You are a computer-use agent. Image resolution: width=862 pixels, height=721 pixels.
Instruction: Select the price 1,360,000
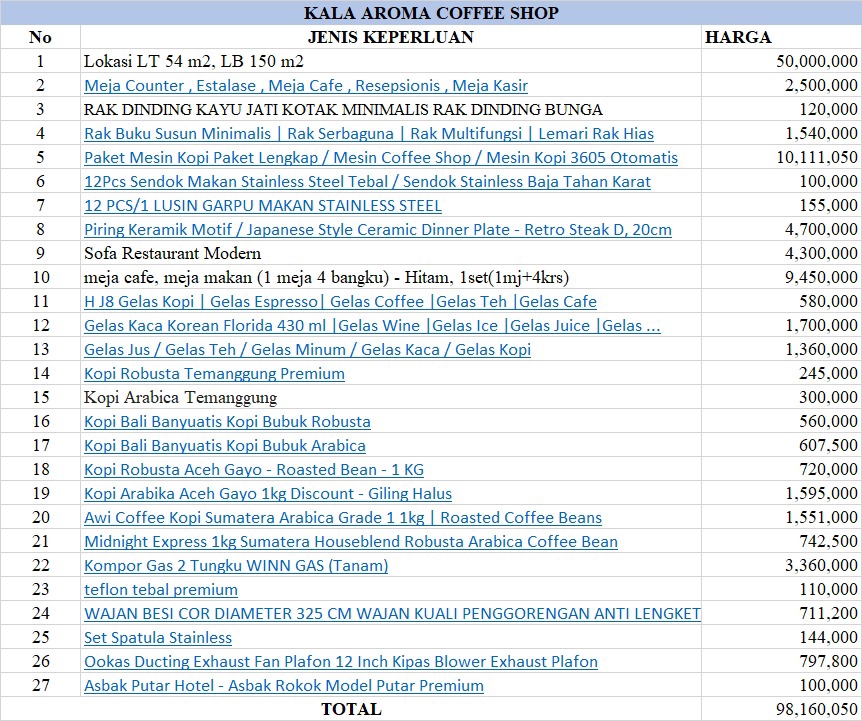(781, 350)
